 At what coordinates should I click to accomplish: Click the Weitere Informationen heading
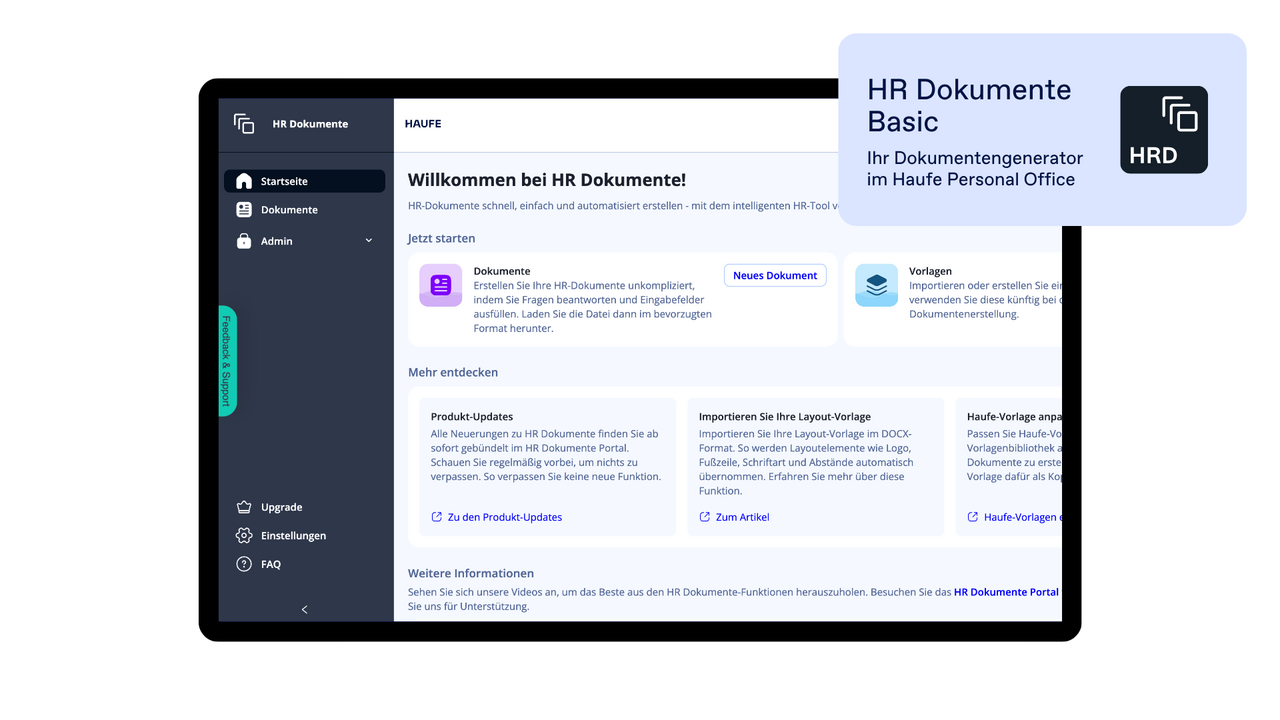tap(471, 573)
